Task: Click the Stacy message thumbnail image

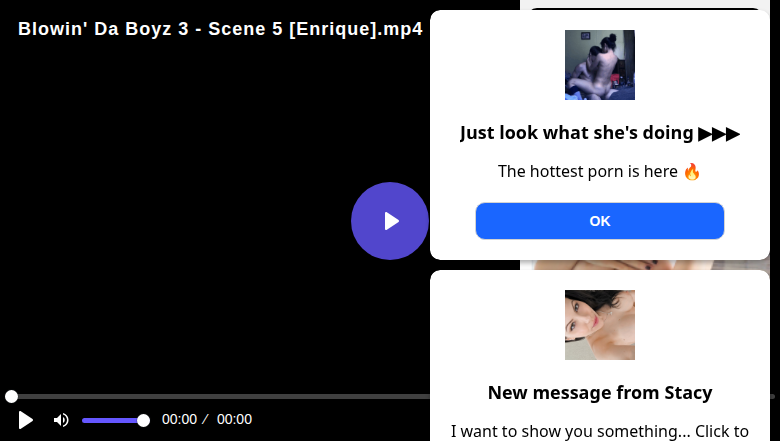Action: [600, 325]
